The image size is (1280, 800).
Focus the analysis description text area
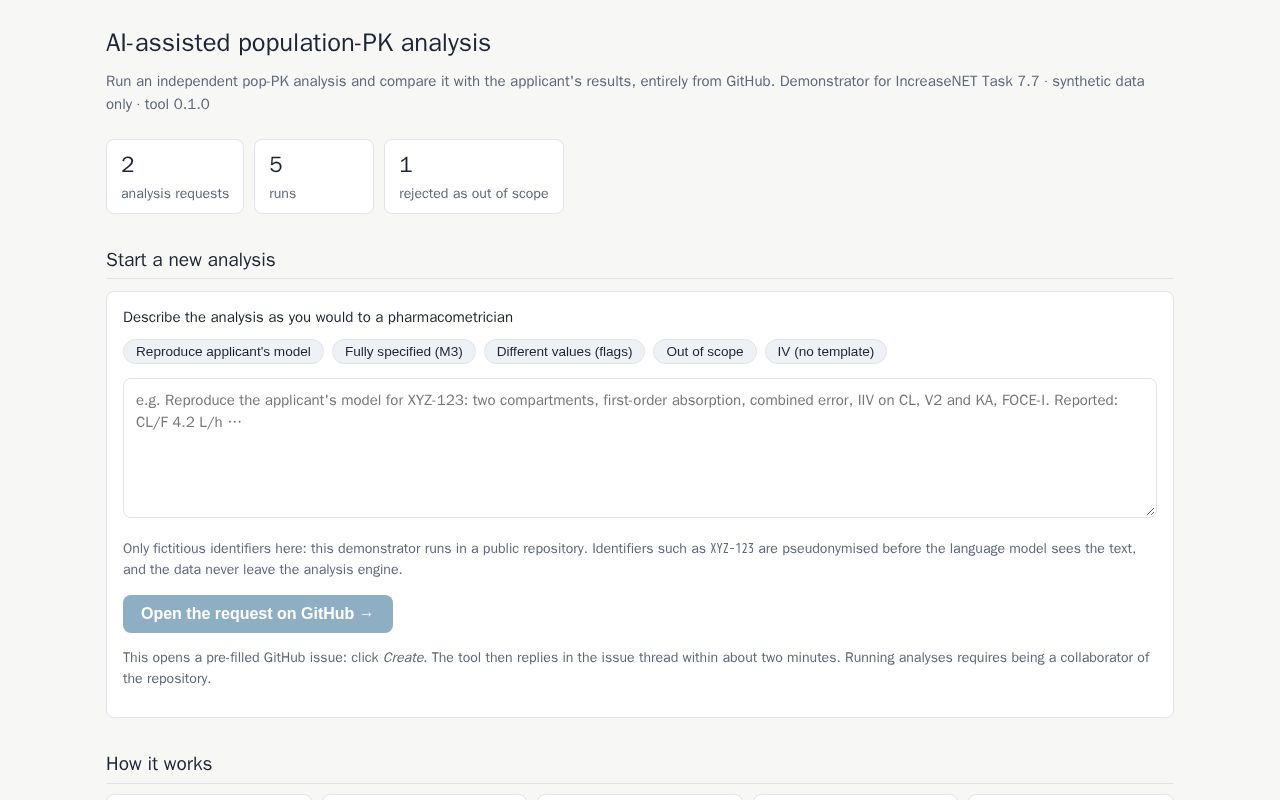(x=640, y=448)
